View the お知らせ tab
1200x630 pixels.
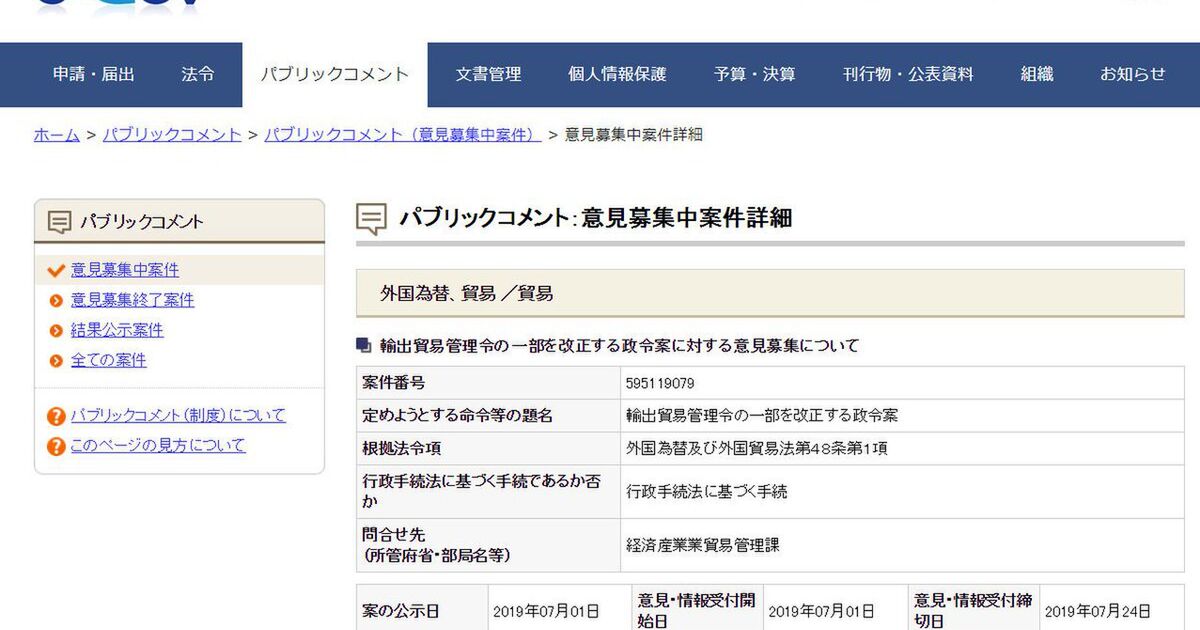coord(1133,74)
